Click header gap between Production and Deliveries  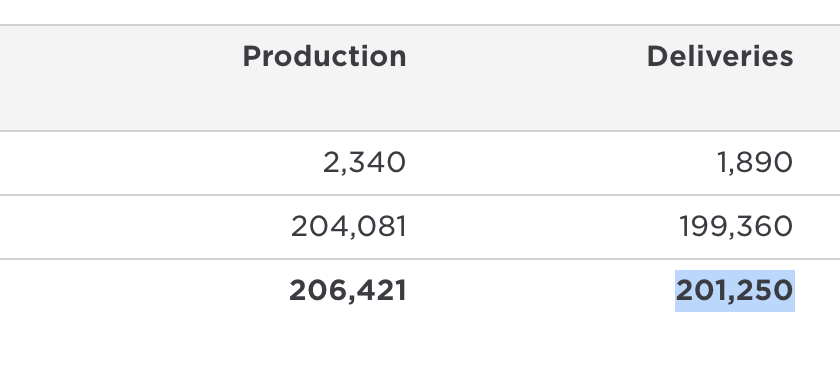click(x=527, y=56)
